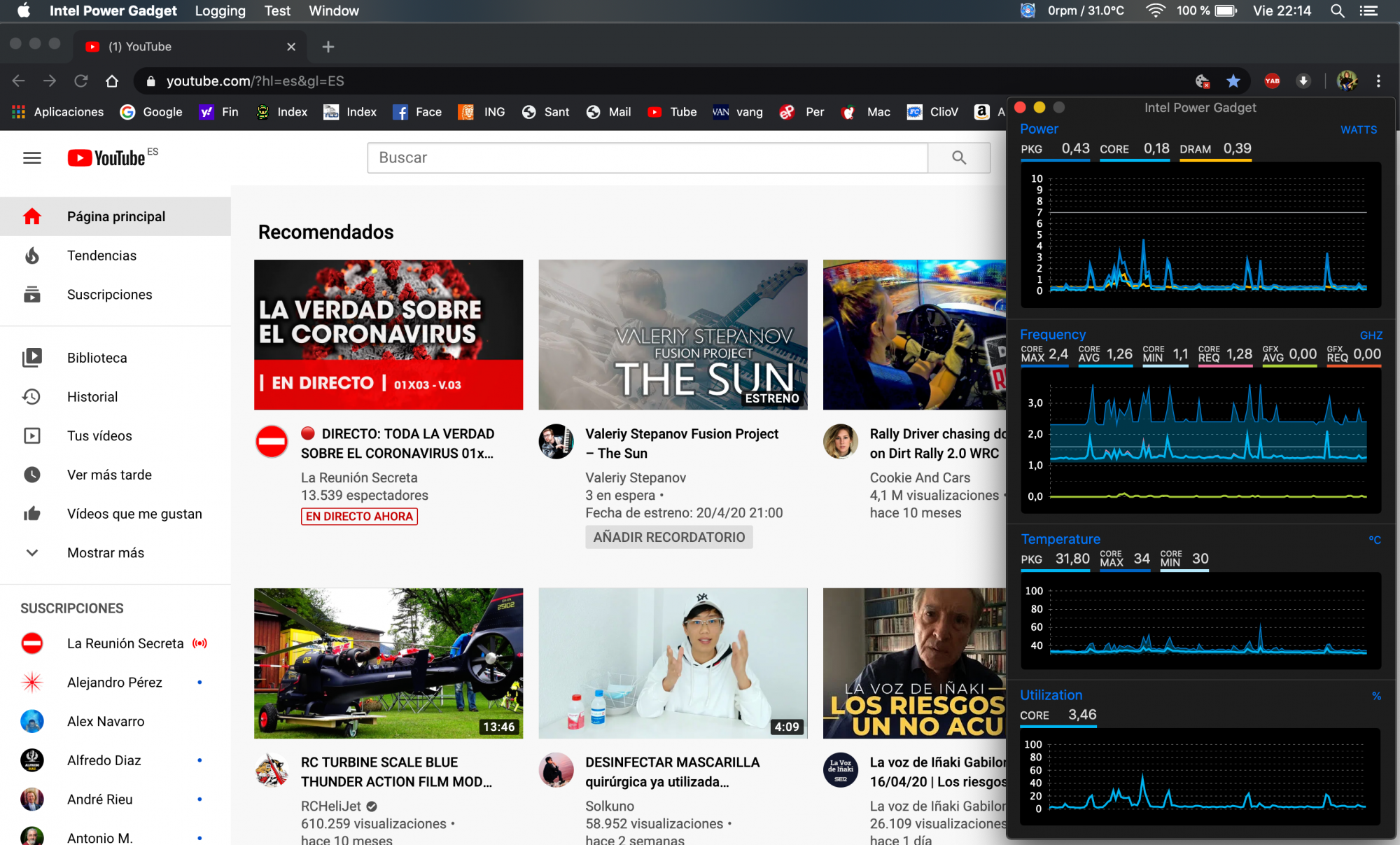
Task: Go back in browser history
Action: [19, 81]
